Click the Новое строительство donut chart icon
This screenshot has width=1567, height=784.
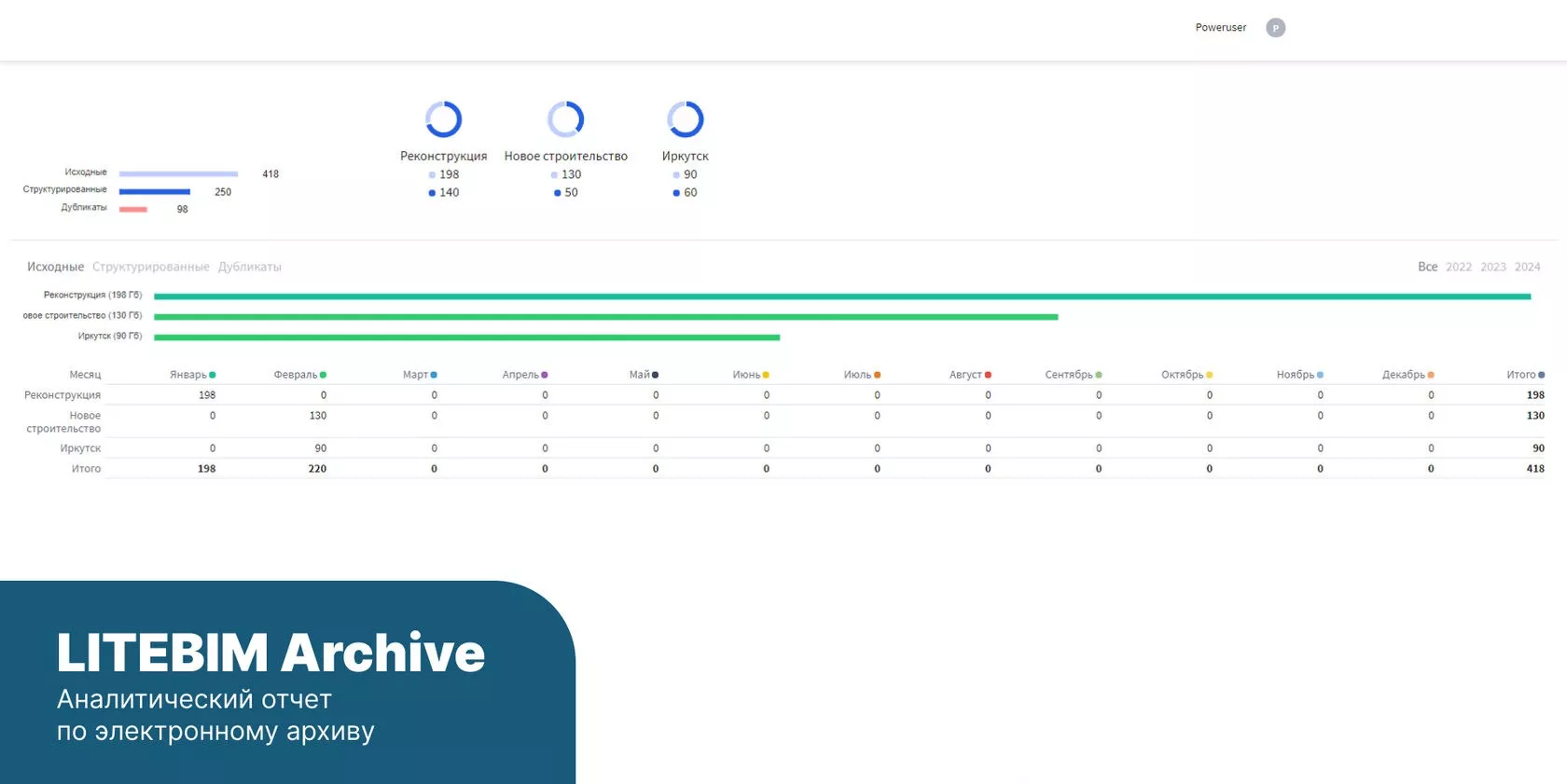tap(565, 119)
